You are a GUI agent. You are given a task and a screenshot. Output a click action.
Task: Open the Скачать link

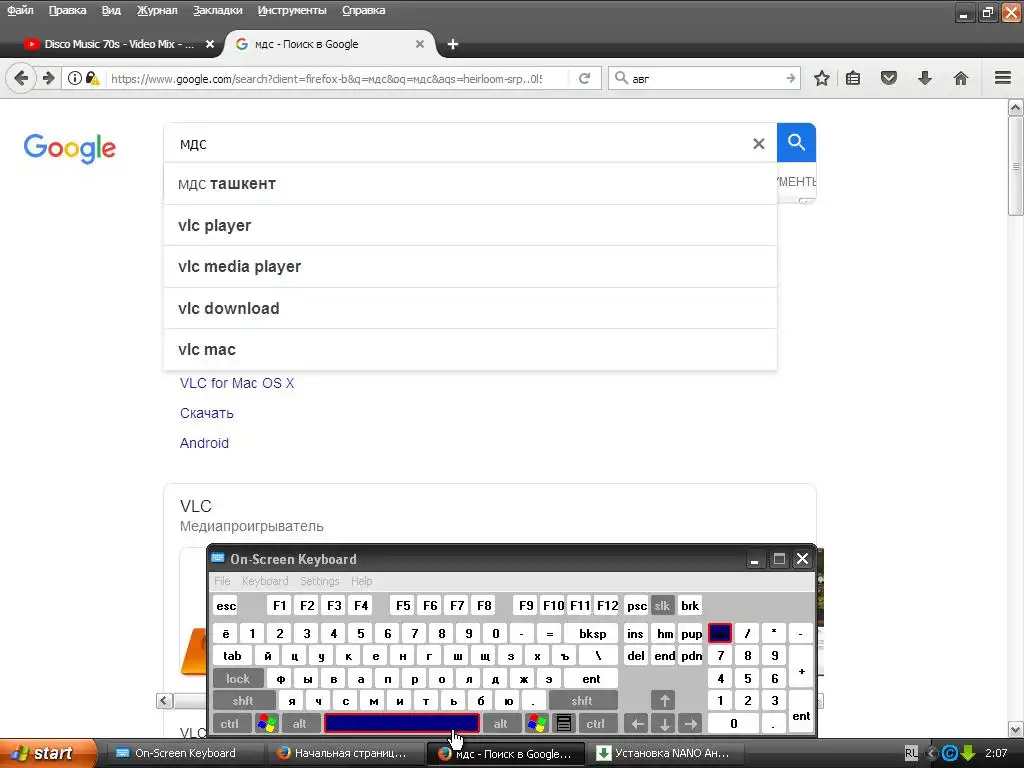[x=206, y=413]
